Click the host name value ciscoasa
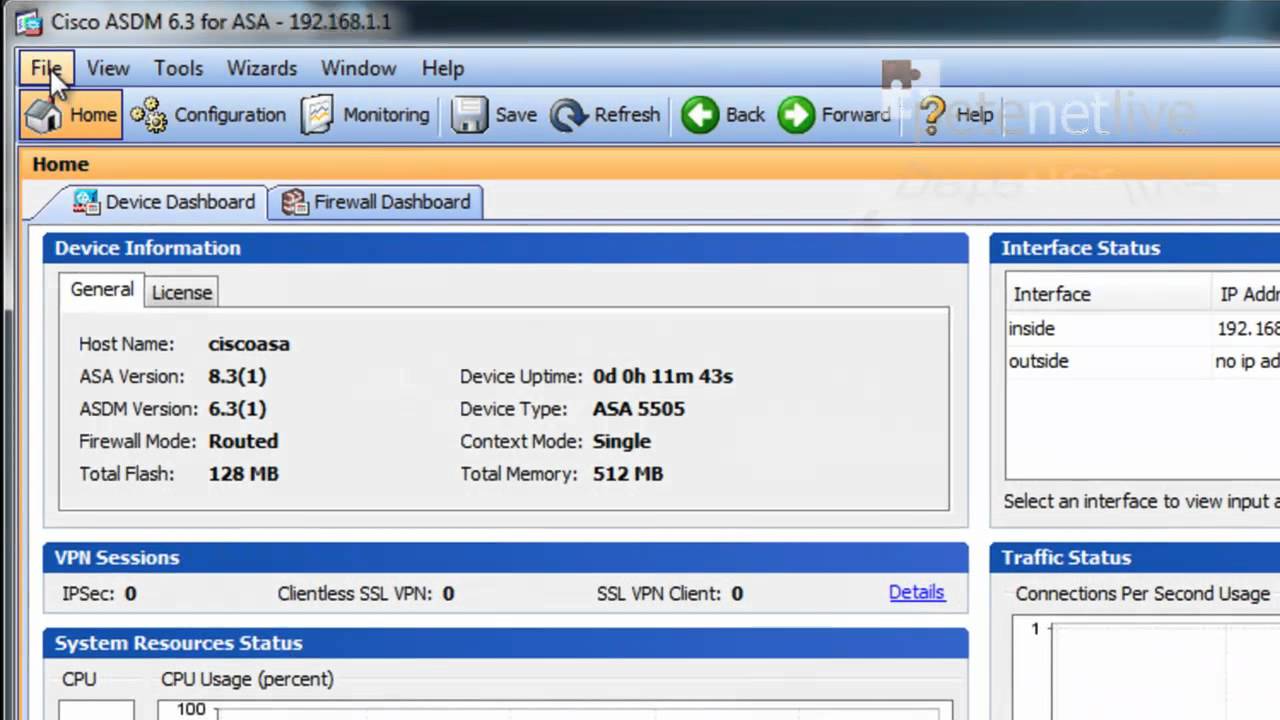The height and width of the screenshot is (720, 1280). tap(249, 344)
